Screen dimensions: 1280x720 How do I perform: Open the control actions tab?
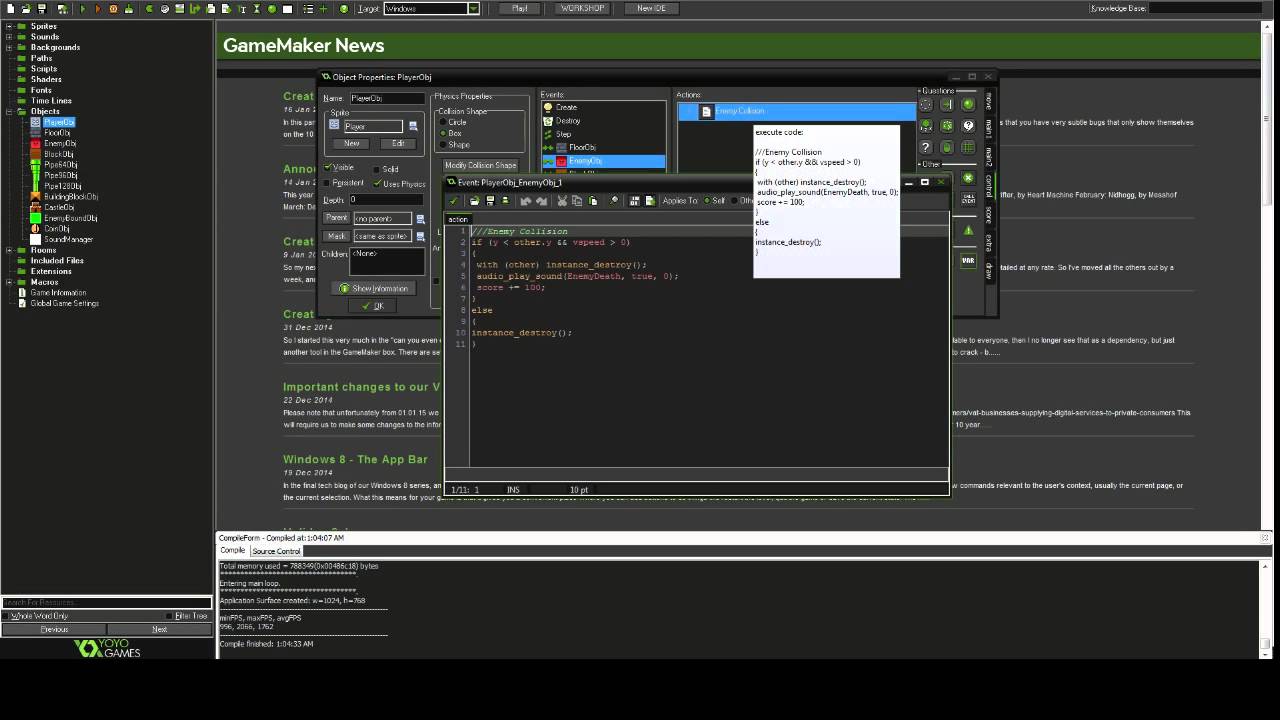click(989, 185)
